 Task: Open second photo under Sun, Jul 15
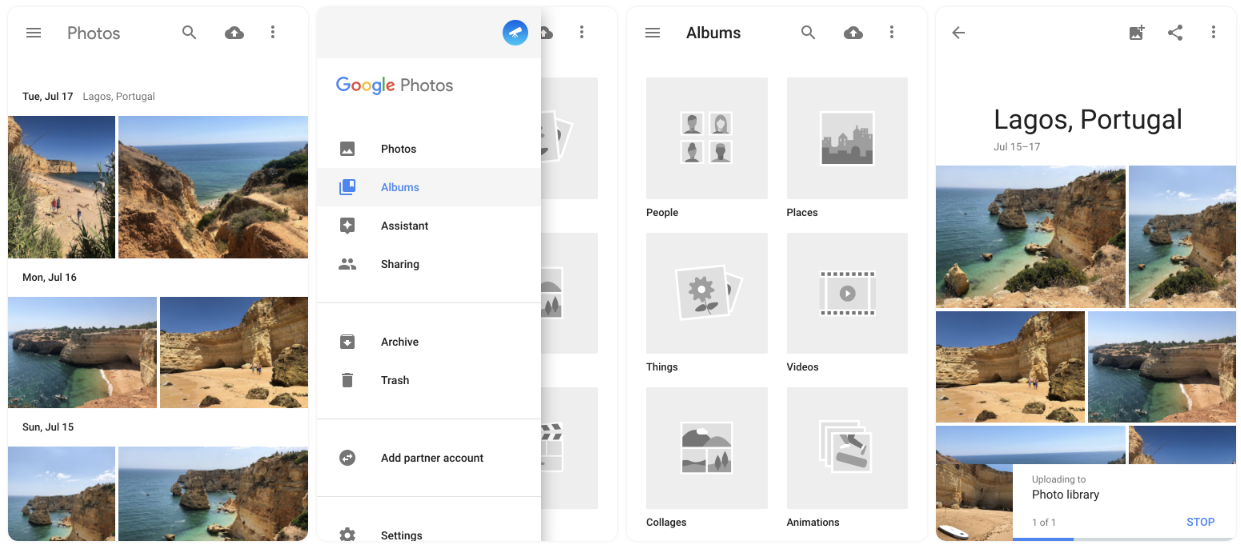(x=213, y=494)
